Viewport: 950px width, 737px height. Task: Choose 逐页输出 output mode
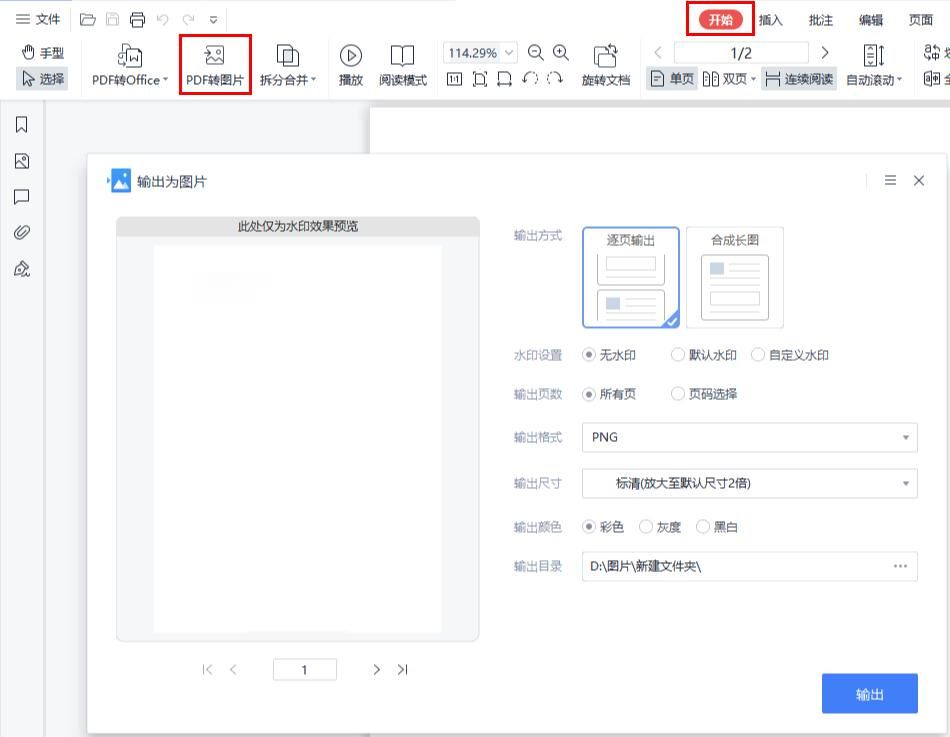631,278
